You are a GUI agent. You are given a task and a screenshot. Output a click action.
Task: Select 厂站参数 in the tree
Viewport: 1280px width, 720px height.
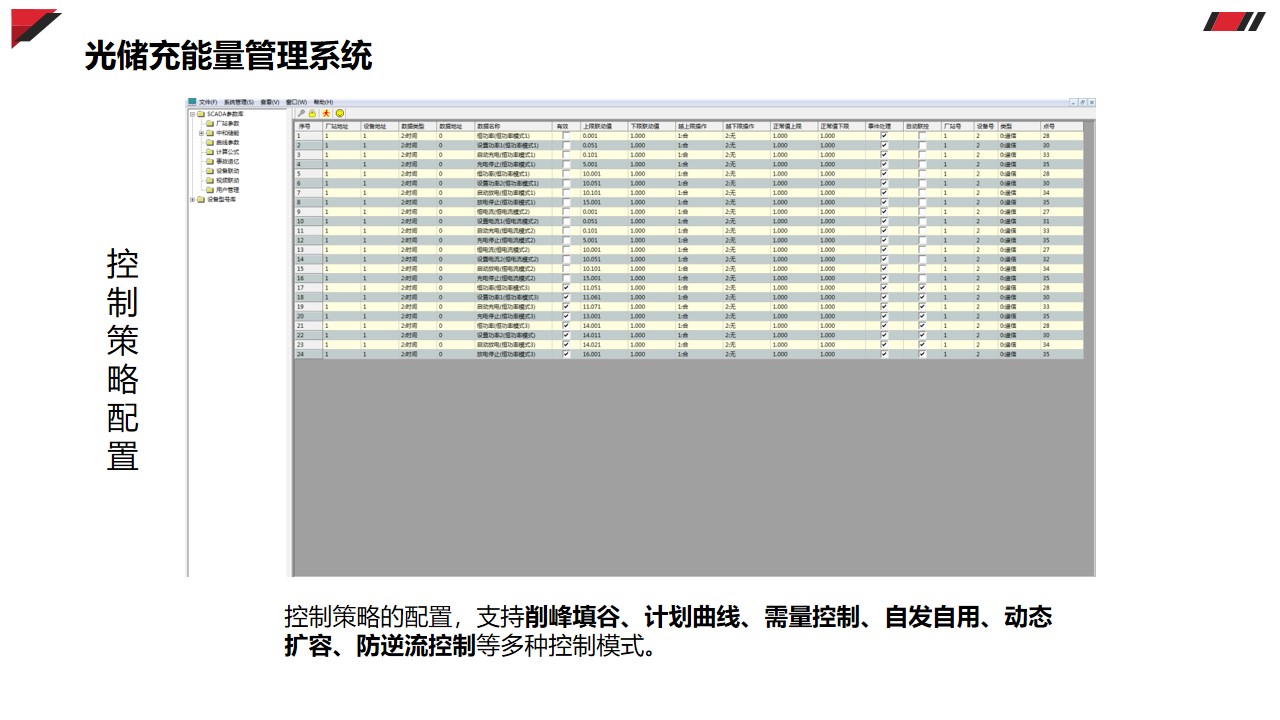228,123
